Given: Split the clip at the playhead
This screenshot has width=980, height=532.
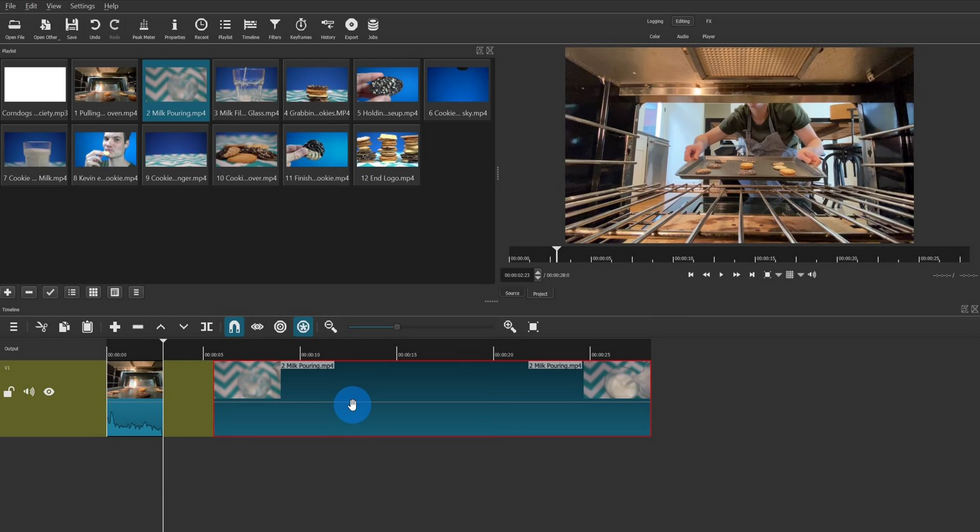Looking at the screenshot, I should coord(207,327).
